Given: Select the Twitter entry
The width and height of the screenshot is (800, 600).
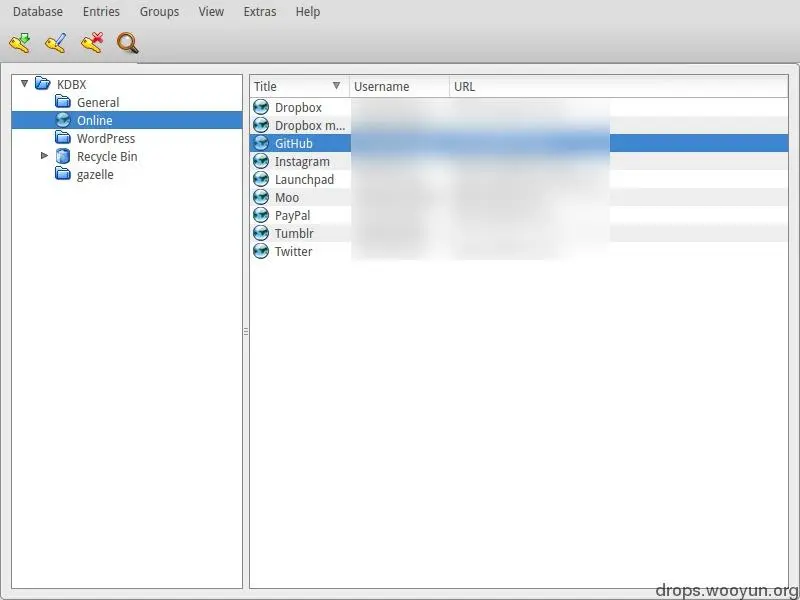Looking at the screenshot, I should click(x=519, y=251).
